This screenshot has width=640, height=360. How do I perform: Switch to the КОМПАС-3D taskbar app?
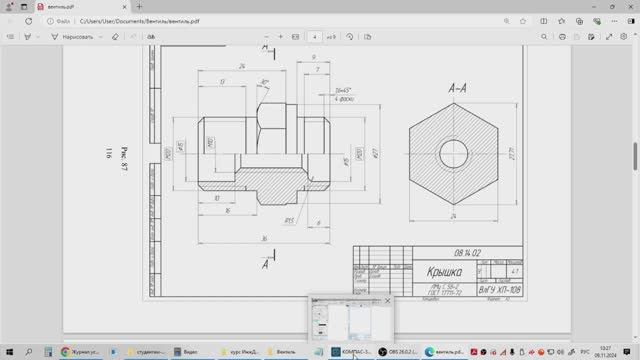pyautogui.click(x=351, y=351)
